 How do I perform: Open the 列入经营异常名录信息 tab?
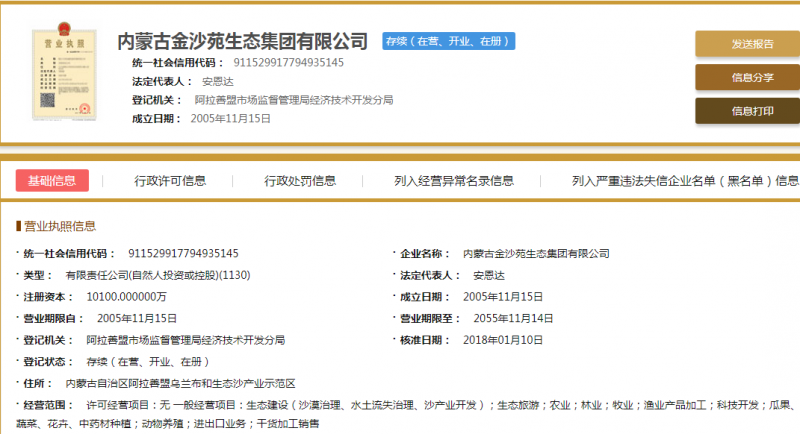(x=454, y=181)
